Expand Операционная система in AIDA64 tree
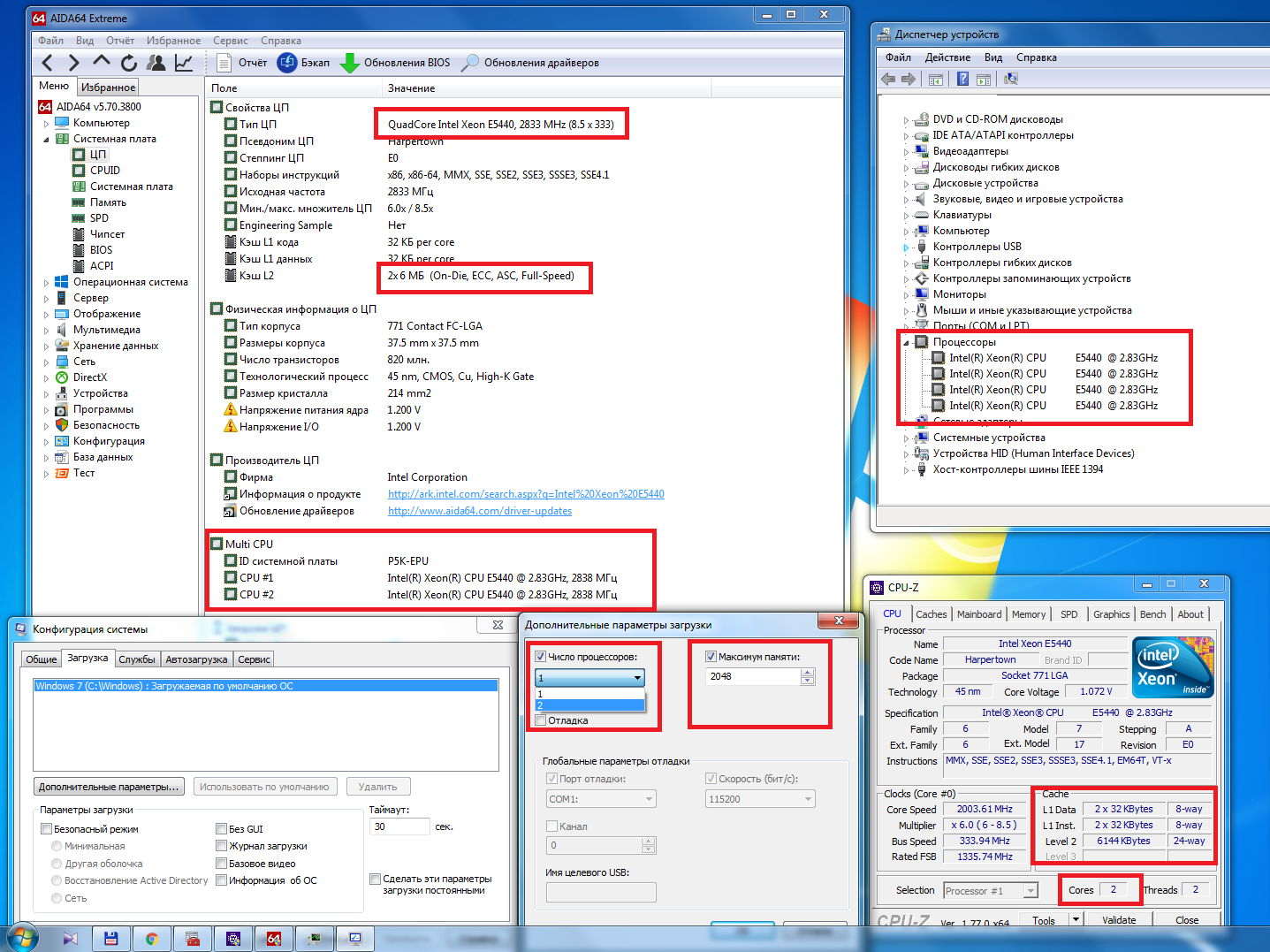The height and width of the screenshot is (952, 1270). [47, 283]
